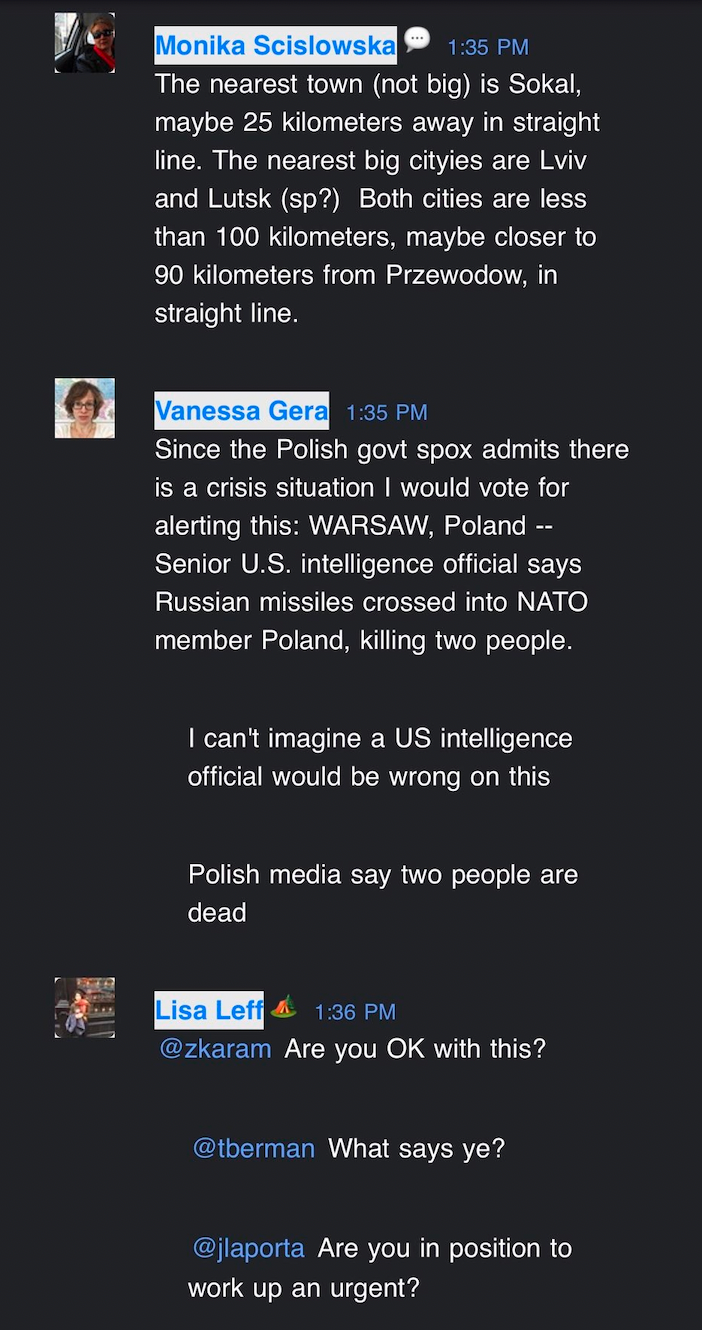Click the 1:35 PM timestamp on Monika's message
This screenshot has height=1330, width=702.
[x=488, y=47]
